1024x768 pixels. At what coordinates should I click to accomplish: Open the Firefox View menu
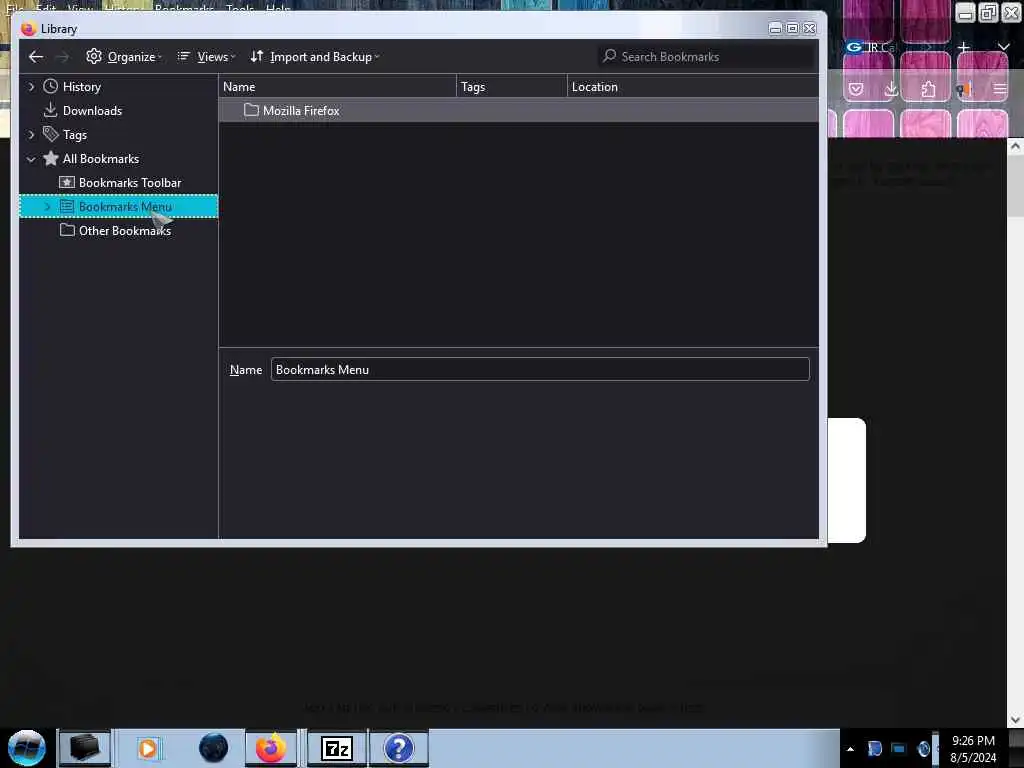click(80, 8)
